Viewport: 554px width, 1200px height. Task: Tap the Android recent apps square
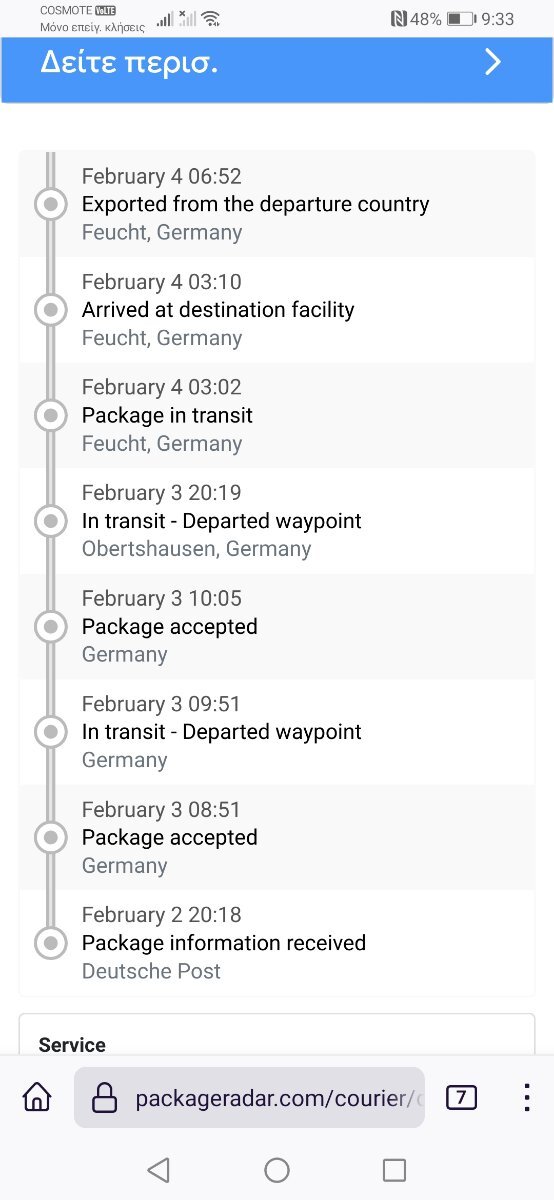coord(395,1170)
